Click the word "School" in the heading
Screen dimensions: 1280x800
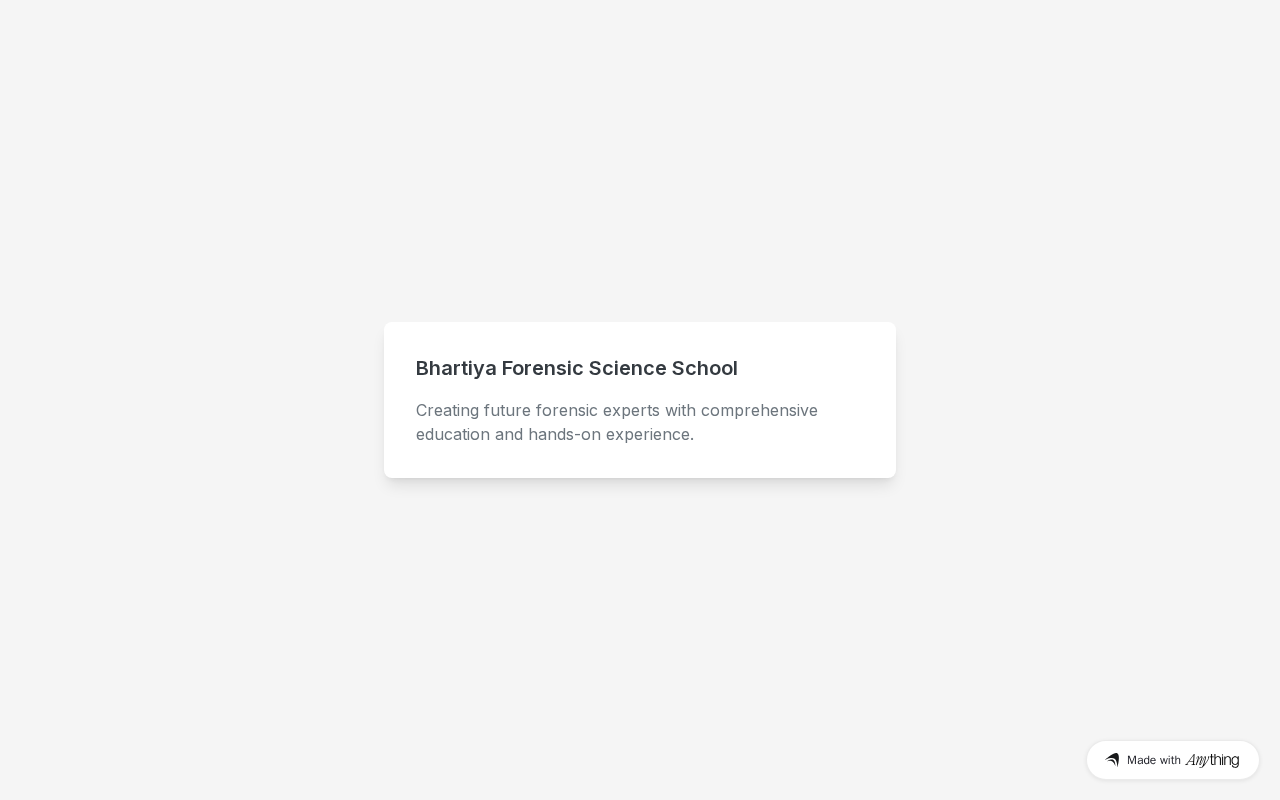705,368
